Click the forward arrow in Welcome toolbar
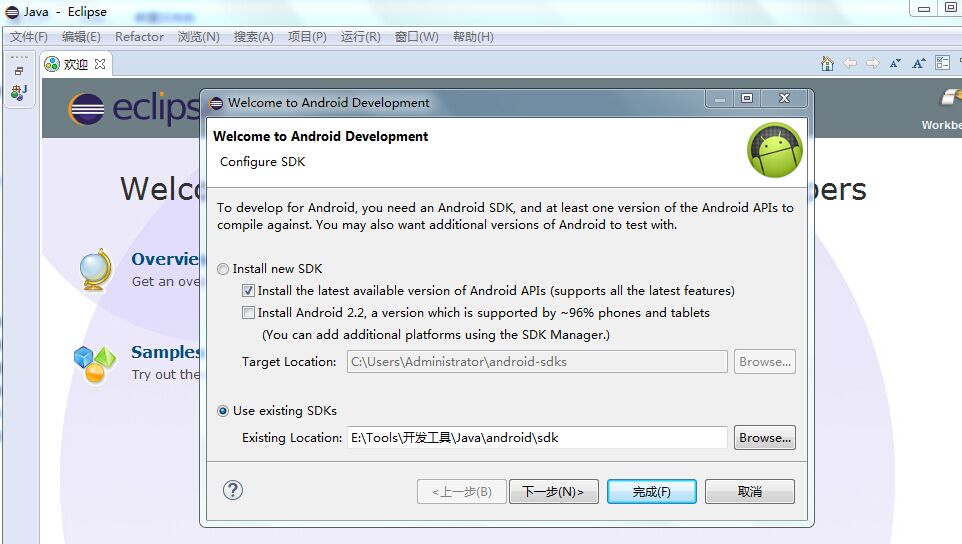 click(872, 63)
